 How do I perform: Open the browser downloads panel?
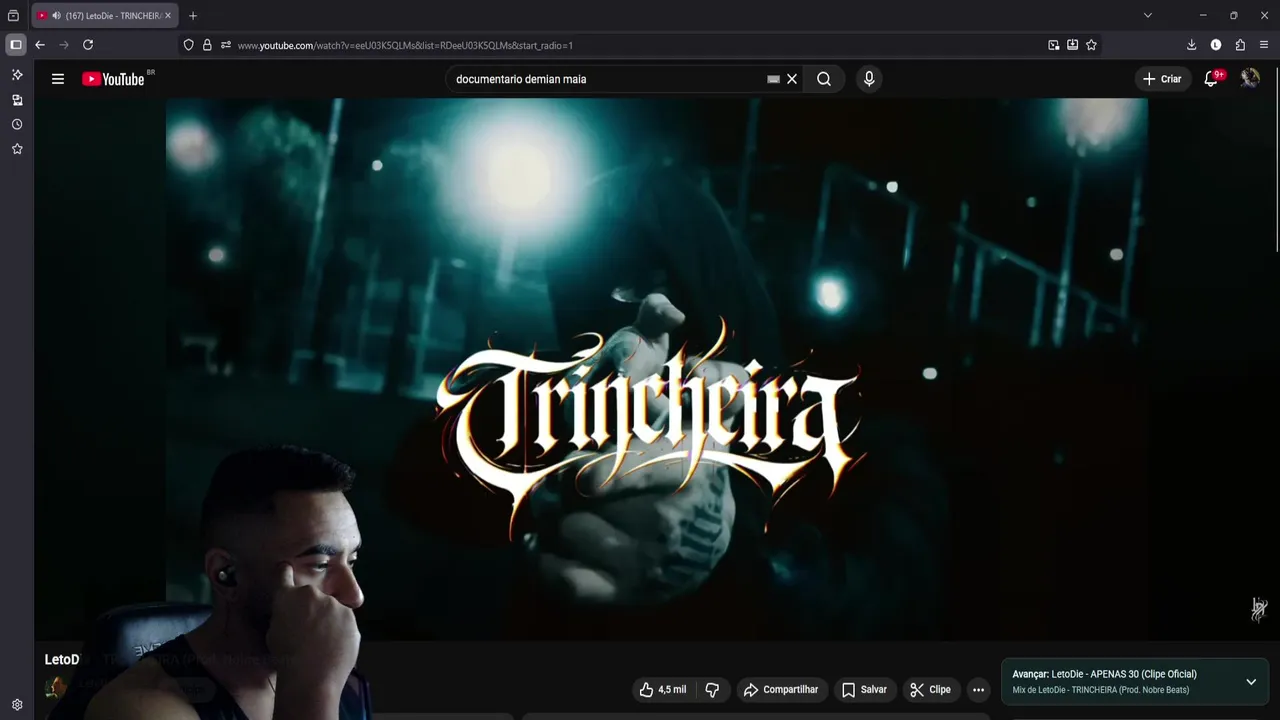1191,45
